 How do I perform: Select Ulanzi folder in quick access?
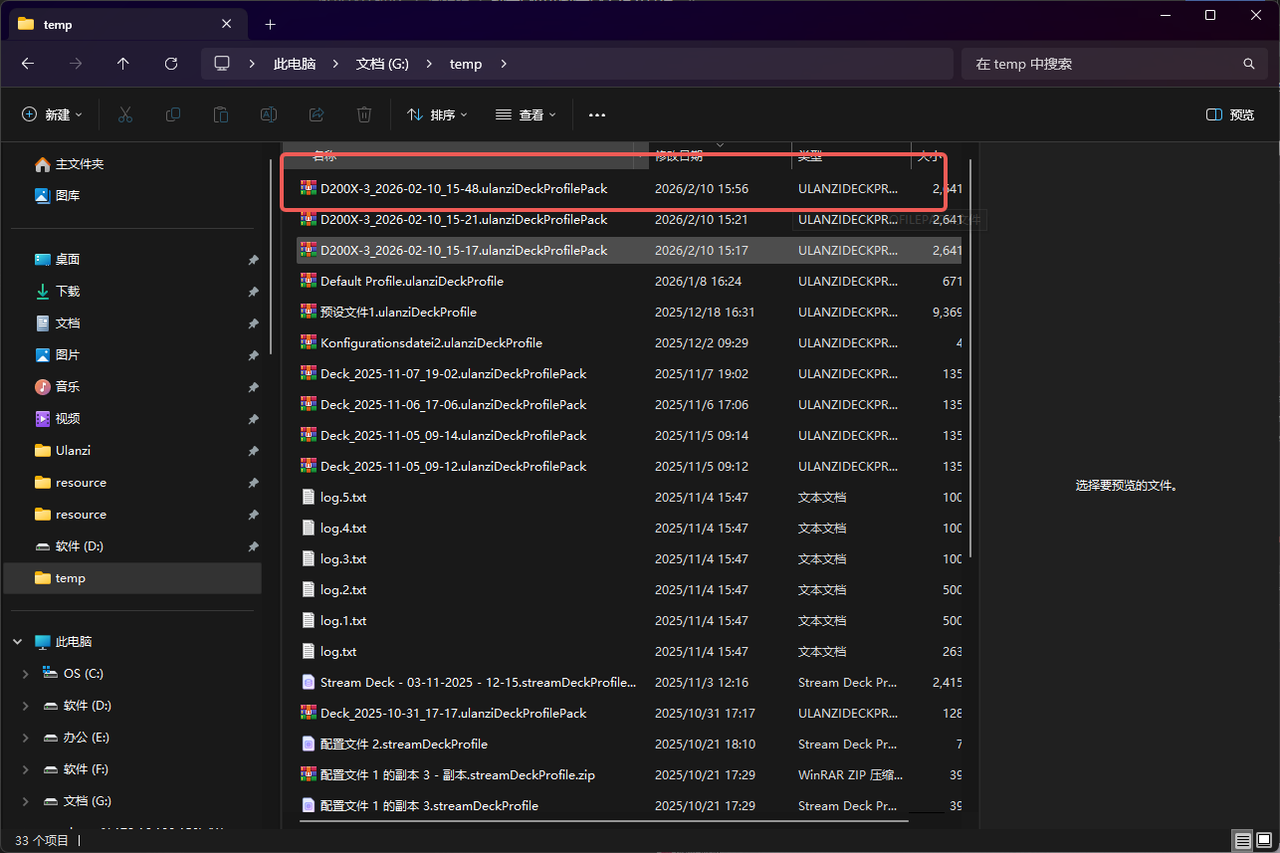(x=73, y=451)
